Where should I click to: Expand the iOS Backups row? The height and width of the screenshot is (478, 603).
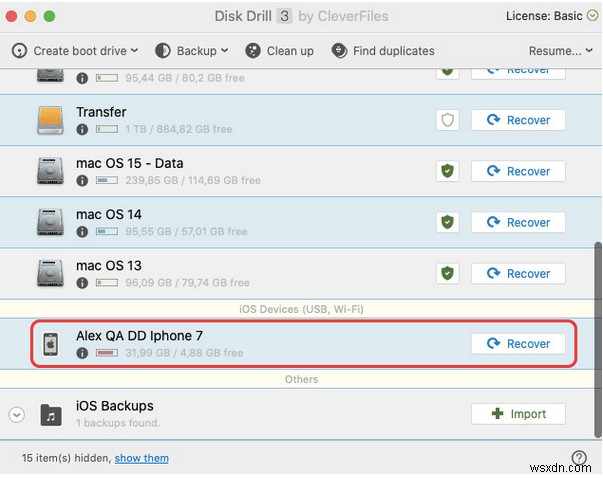click(15, 414)
